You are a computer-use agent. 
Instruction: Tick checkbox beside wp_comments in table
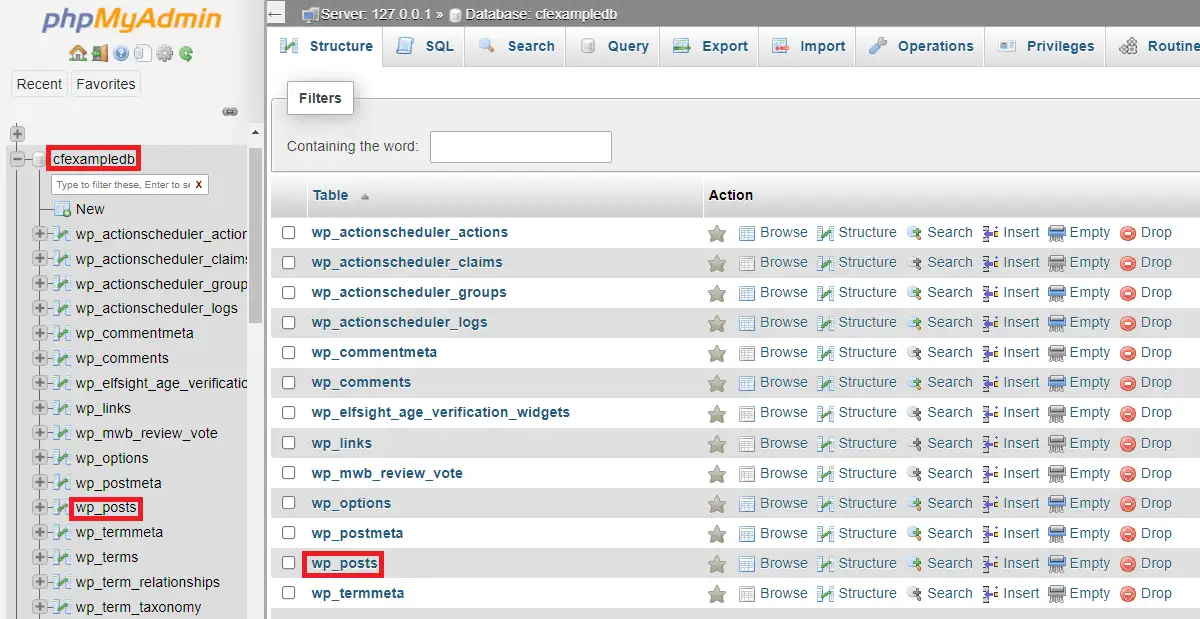(289, 382)
